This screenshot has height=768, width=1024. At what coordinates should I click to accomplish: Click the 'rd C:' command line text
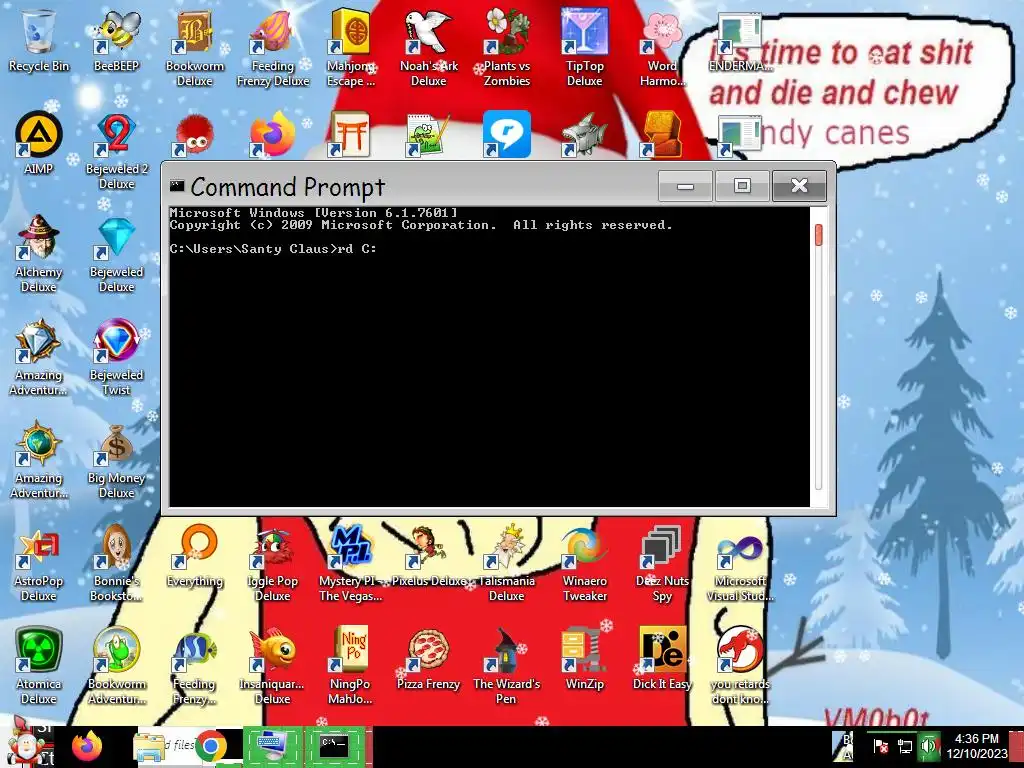click(357, 249)
